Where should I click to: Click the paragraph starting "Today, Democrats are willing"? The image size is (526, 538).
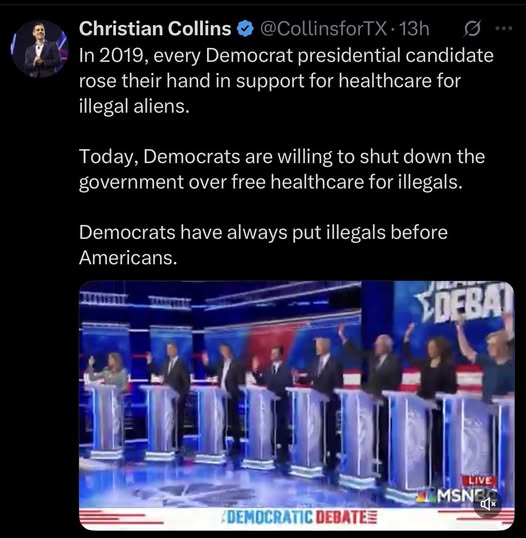tap(282, 169)
